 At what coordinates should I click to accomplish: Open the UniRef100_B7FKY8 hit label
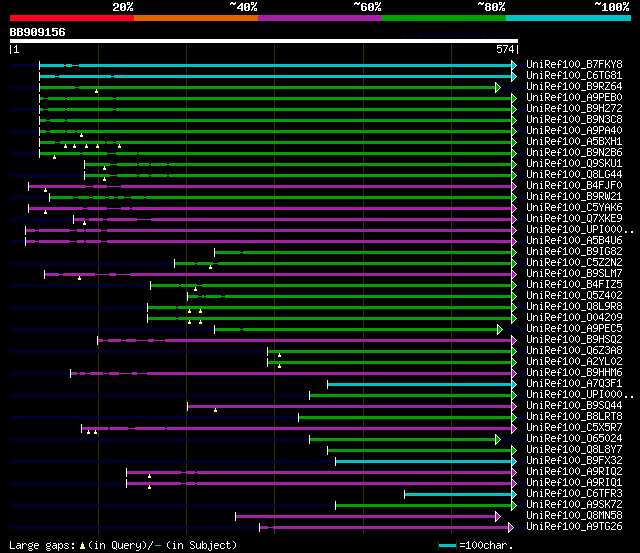tap(574, 64)
